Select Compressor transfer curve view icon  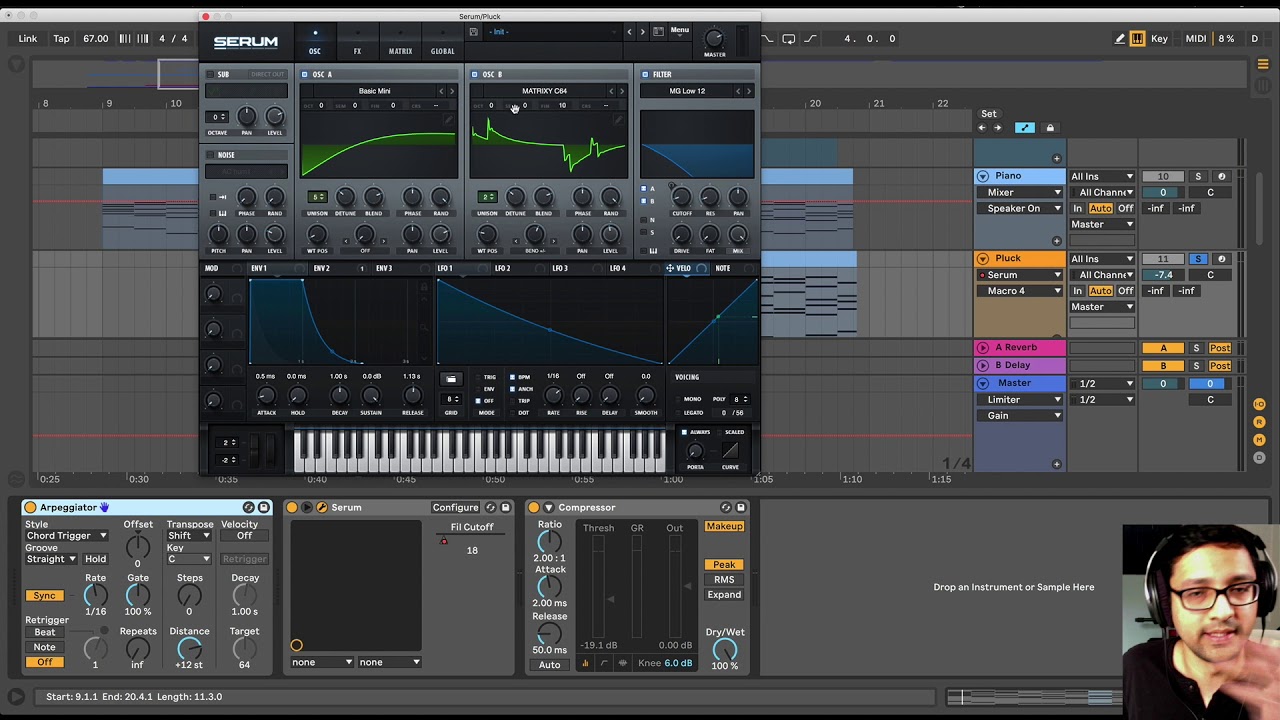[x=604, y=663]
